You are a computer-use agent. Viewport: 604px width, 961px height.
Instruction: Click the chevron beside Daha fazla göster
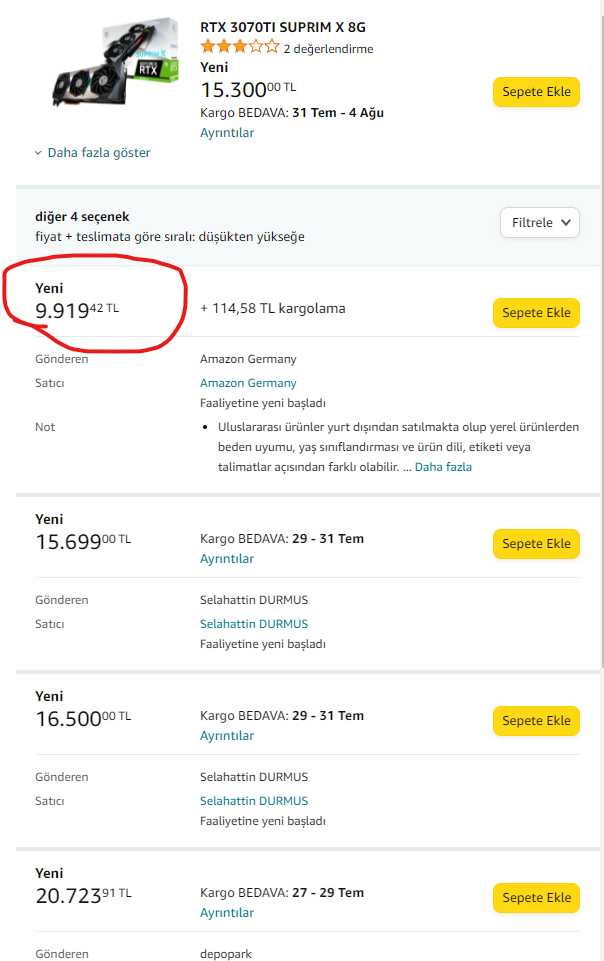(38, 153)
